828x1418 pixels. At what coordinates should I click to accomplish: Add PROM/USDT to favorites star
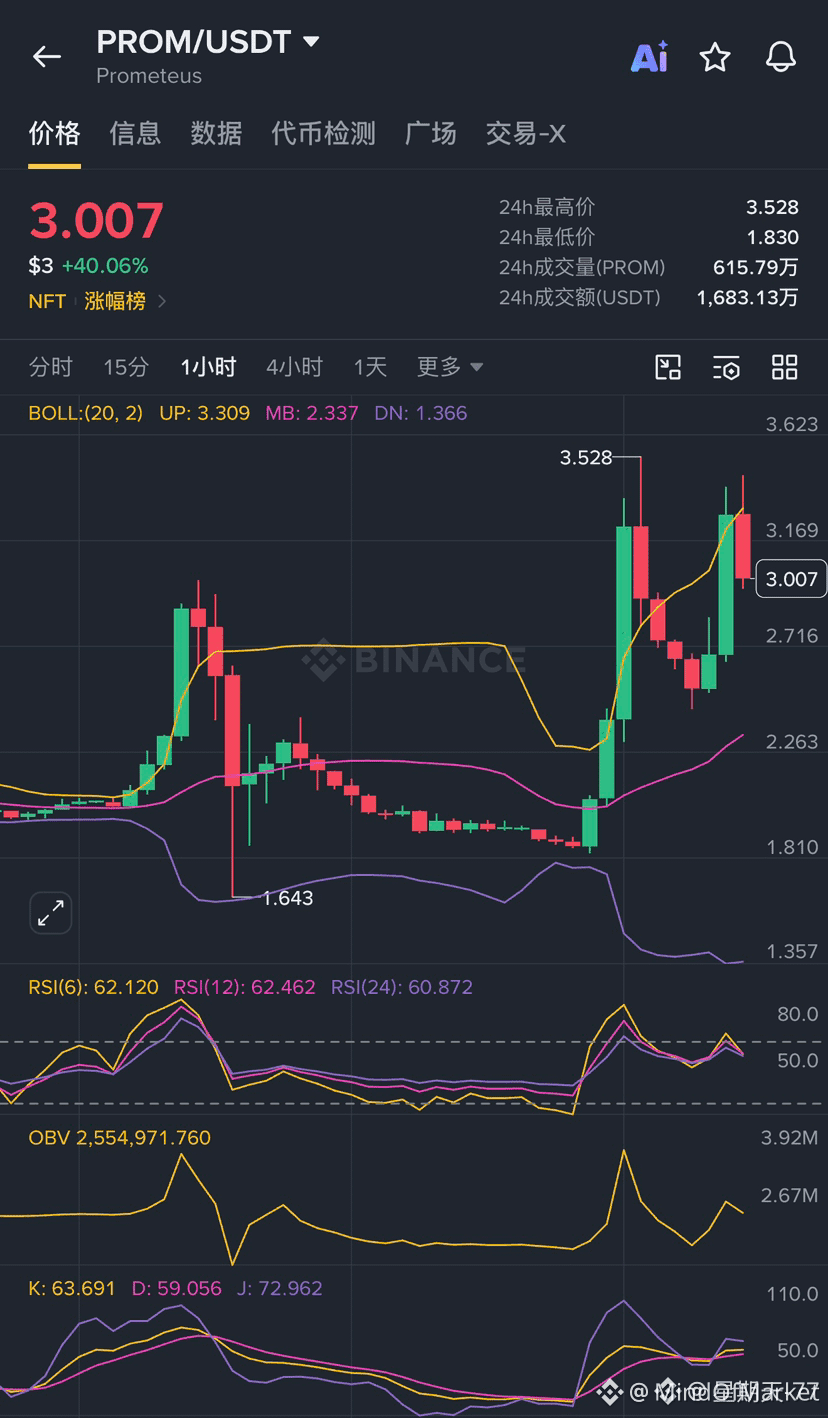715,57
